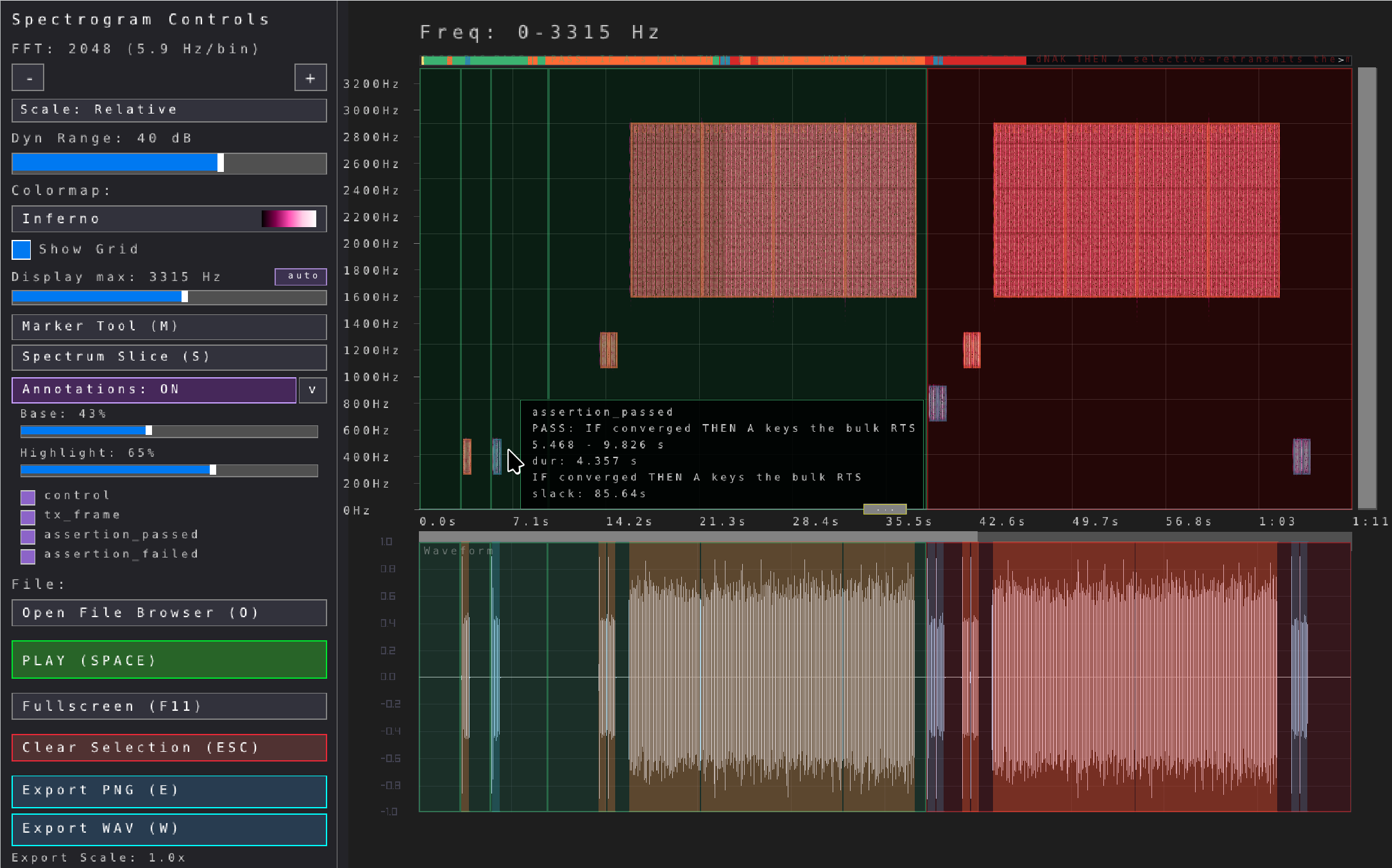Click the purple frame near 800Hz at 39s
The width and height of the screenshot is (1392, 868).
938,404
